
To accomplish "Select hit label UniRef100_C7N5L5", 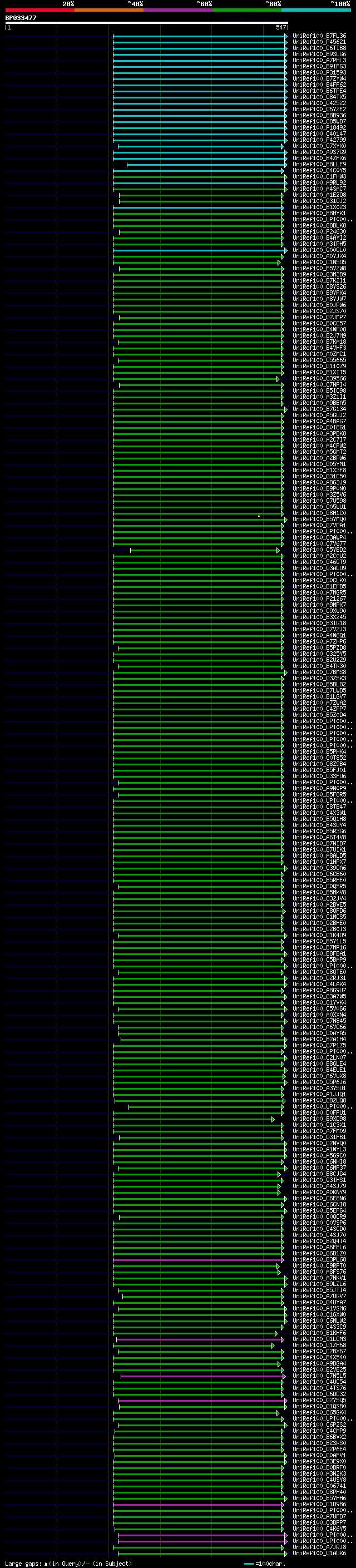I will coord(319,1376).
